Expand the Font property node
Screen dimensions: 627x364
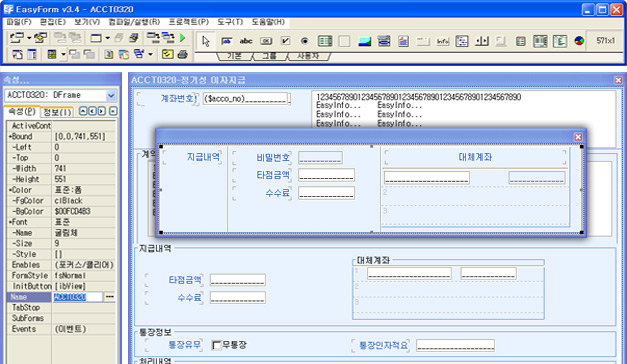[10, 222]
